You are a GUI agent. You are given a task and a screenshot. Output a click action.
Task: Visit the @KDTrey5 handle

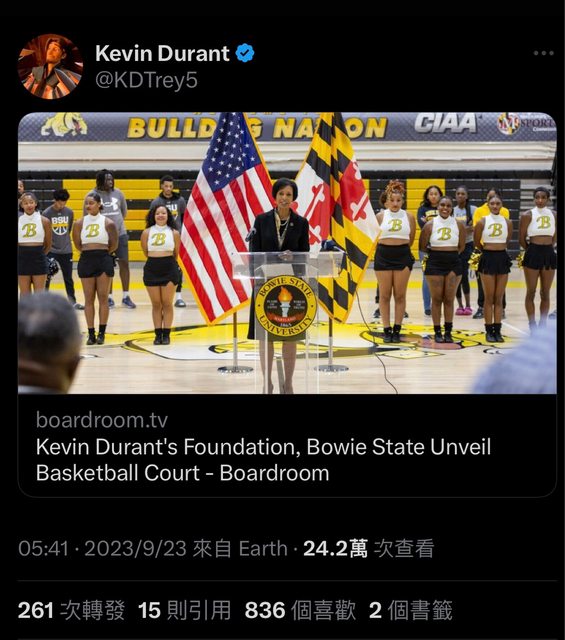click(x=146, y=80)
